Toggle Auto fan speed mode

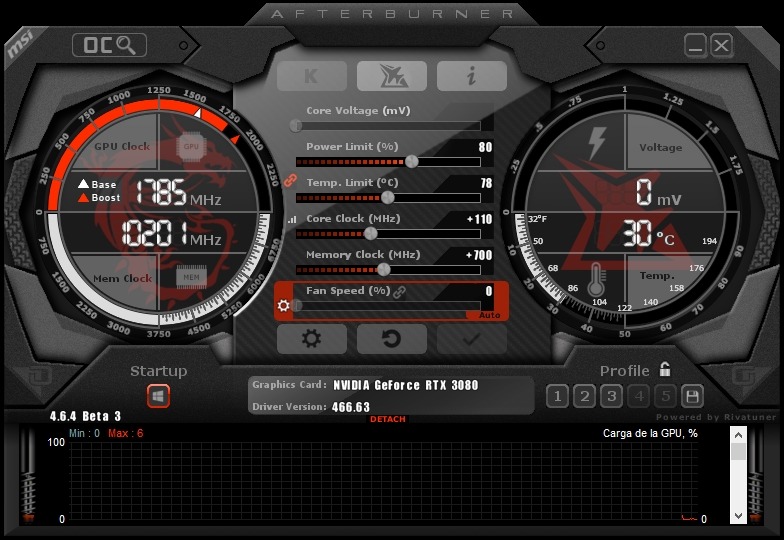[x=489, y=315]
